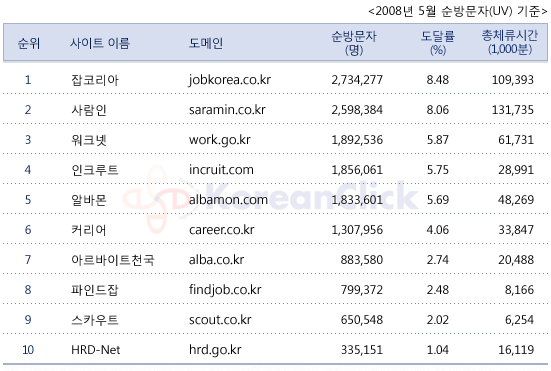This screenshot has width=551, height=371.
Task: Click the 순위 column header
Action: tap(28, 44)
